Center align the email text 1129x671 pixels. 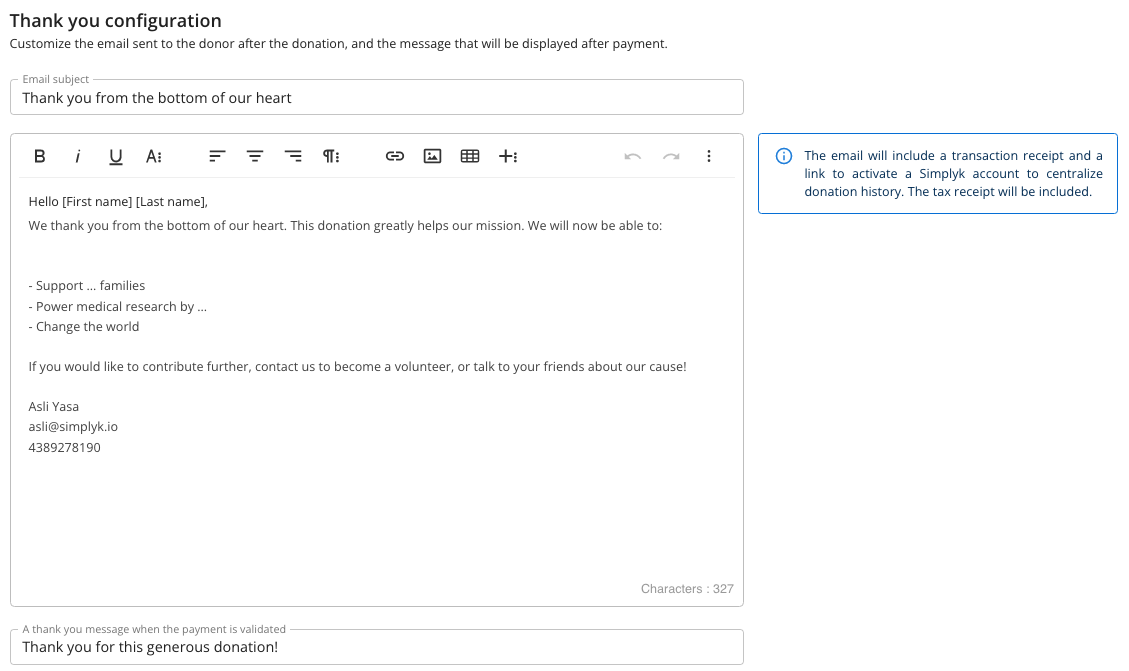click(255, 156)
